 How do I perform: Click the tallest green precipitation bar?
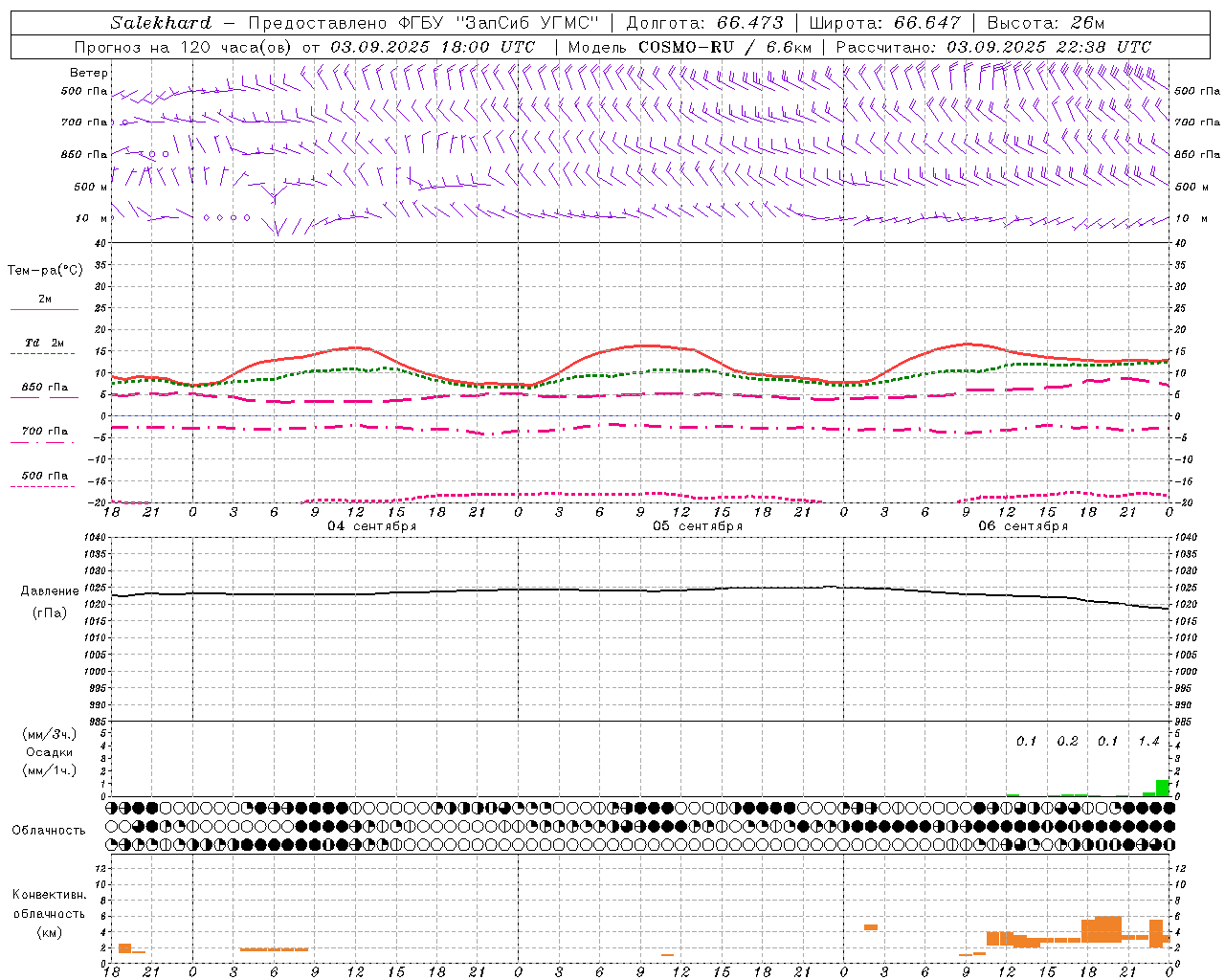pyautogui.click(x=1163, y=789)
